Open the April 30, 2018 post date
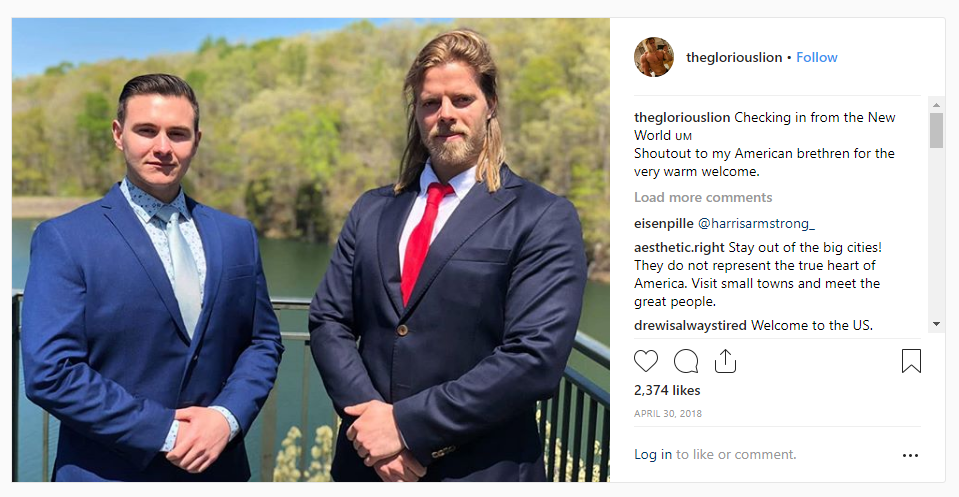The image size is (959, 497). [668, 413]
